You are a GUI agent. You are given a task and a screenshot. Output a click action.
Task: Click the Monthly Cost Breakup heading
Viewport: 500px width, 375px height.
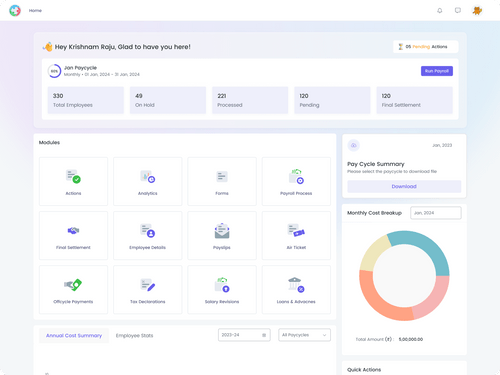[374, 213]
